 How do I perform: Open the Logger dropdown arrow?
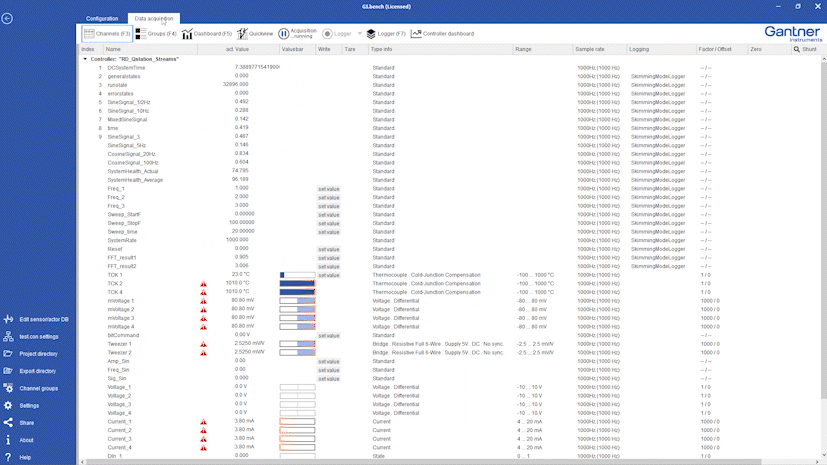360,34
